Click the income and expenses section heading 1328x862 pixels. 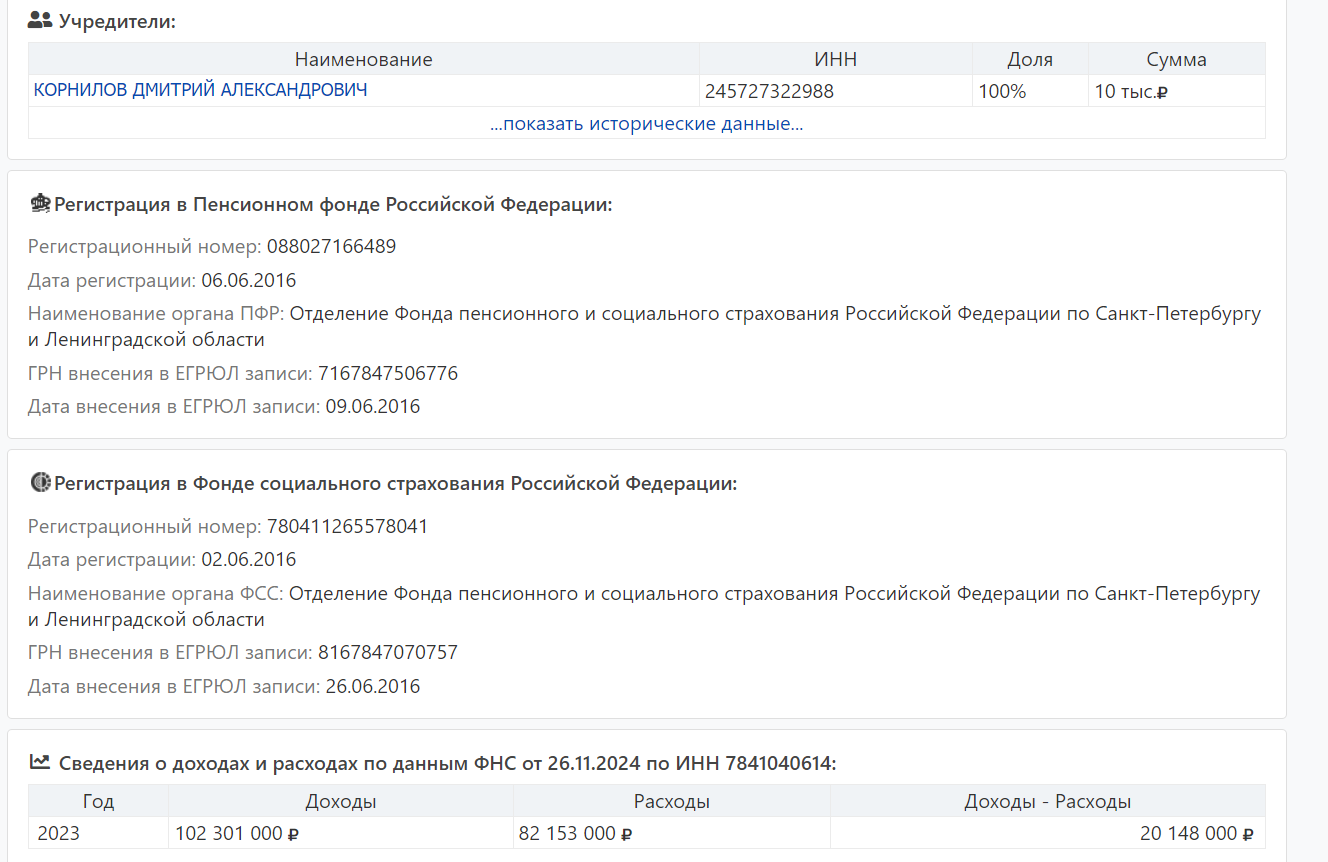pyautogui.click(x=448, y=763)
